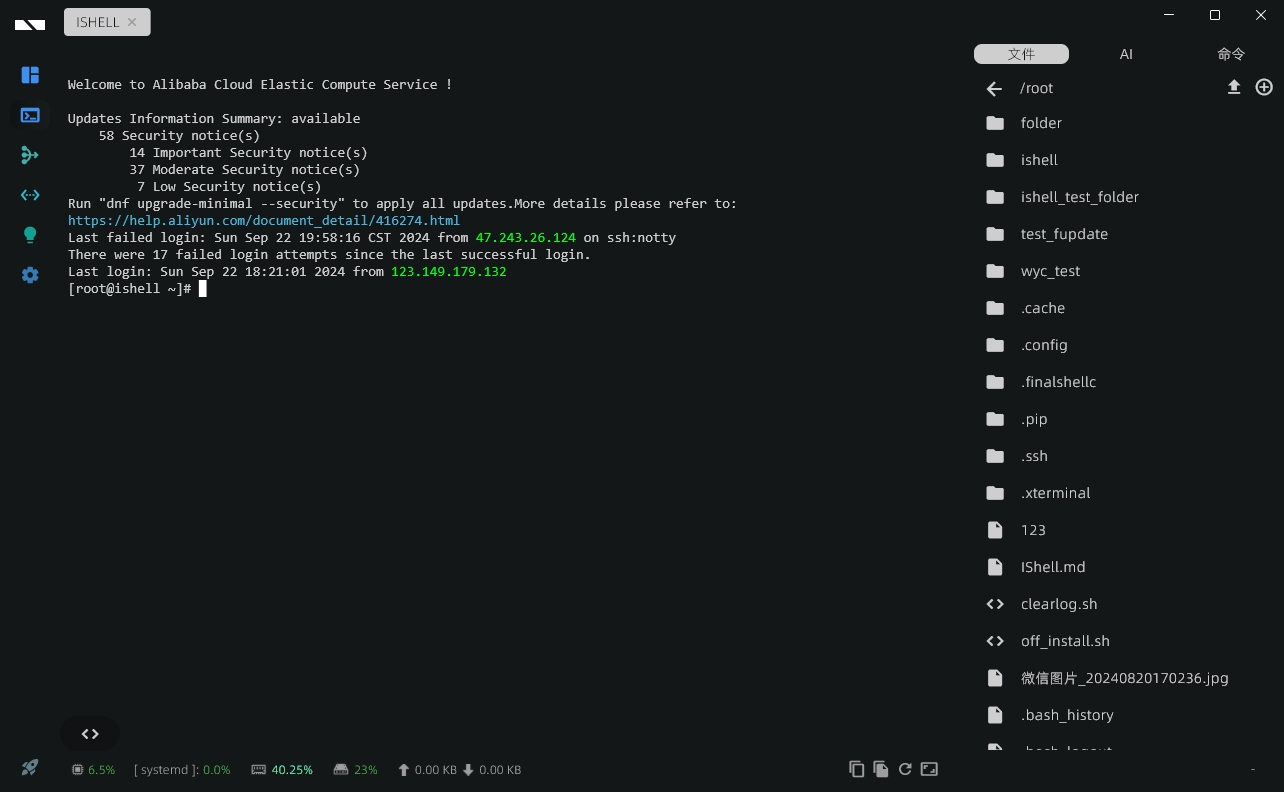Viewport: 1284px width, 792px height.
Task: Switch to the 命令 tab
Action: click(x=1230, y=54)
